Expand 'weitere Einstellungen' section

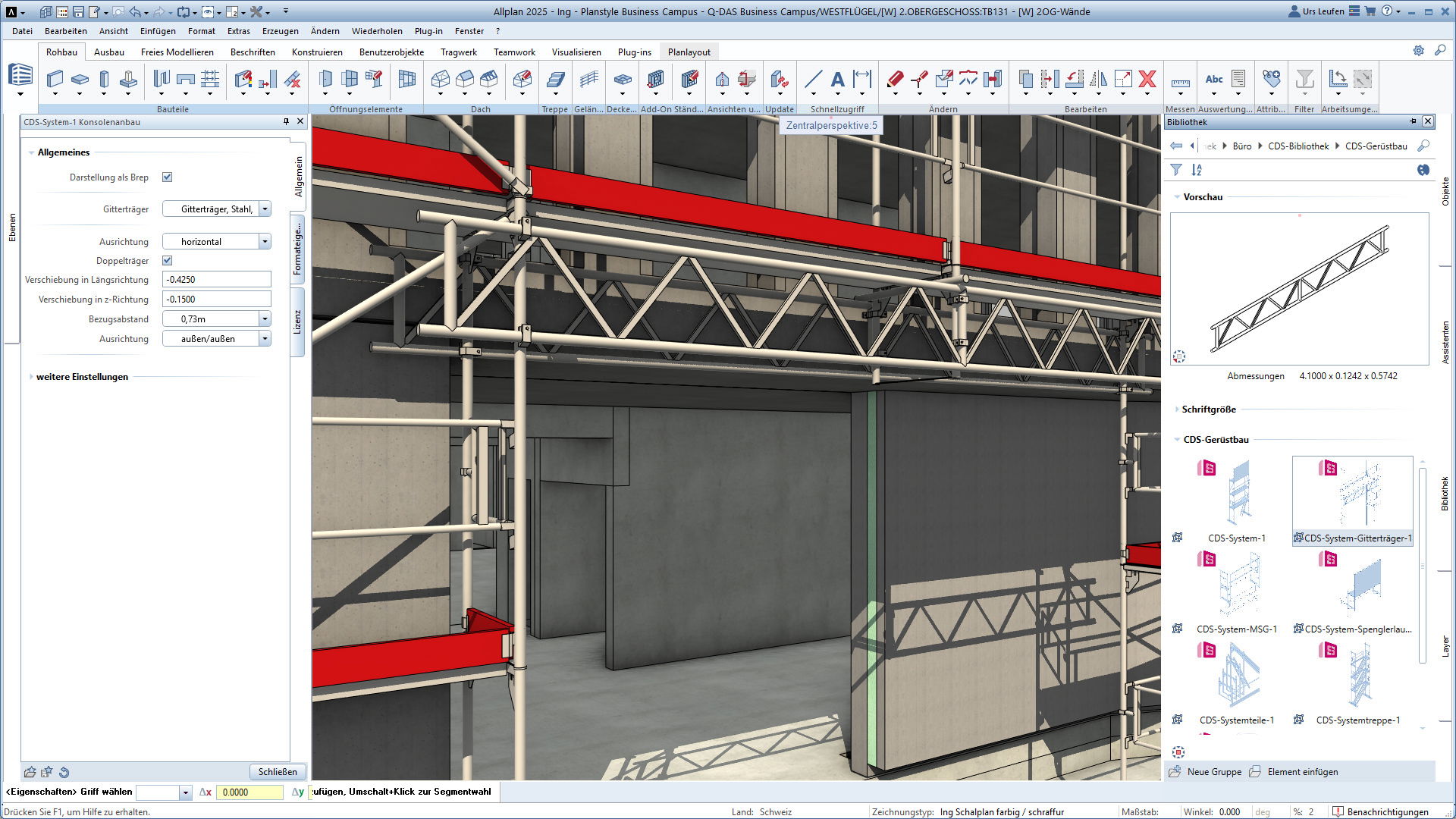(x=82, y=377)
